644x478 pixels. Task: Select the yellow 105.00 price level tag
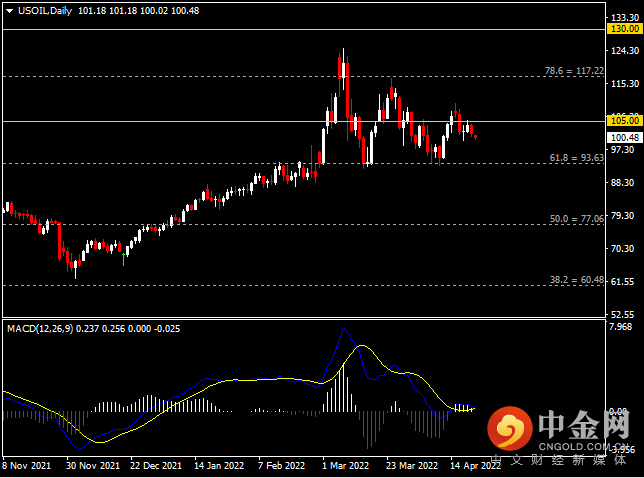tap(624, 120)
